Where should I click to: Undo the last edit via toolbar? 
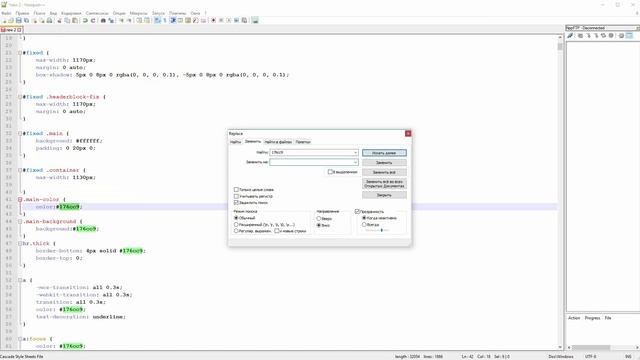tap(85, 20)
